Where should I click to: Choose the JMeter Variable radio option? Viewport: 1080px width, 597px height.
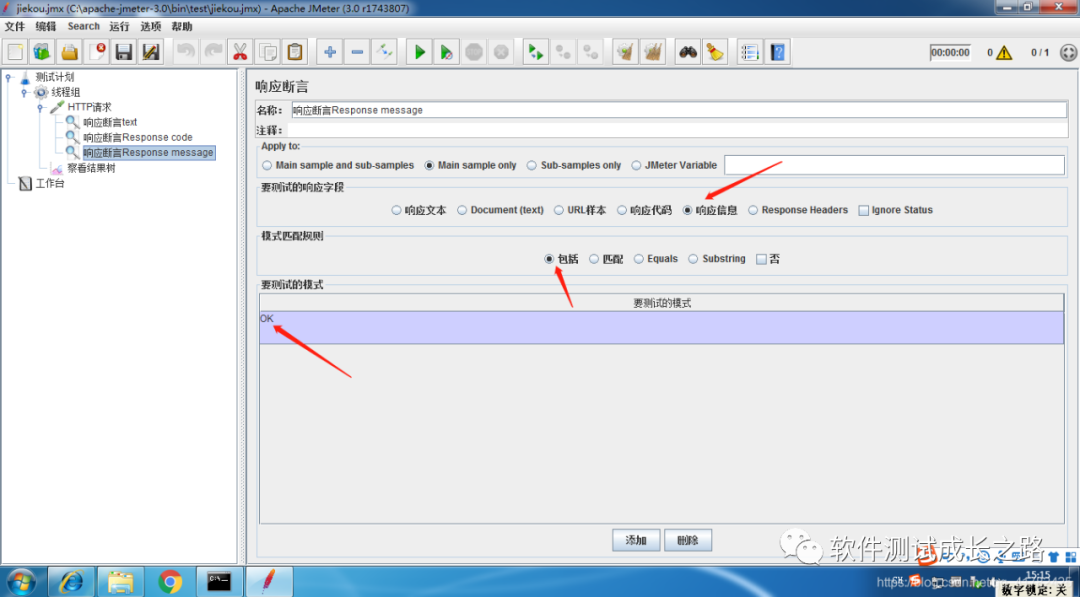tap(674, 165)
